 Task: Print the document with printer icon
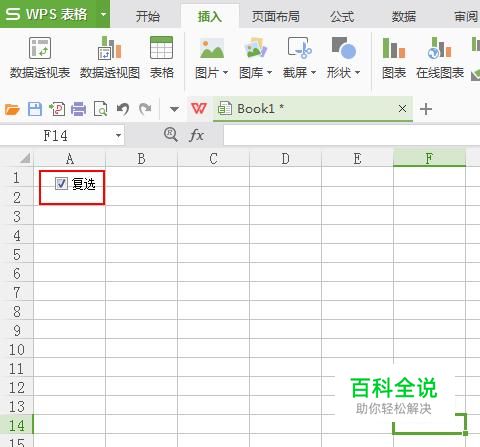[79, 109]
